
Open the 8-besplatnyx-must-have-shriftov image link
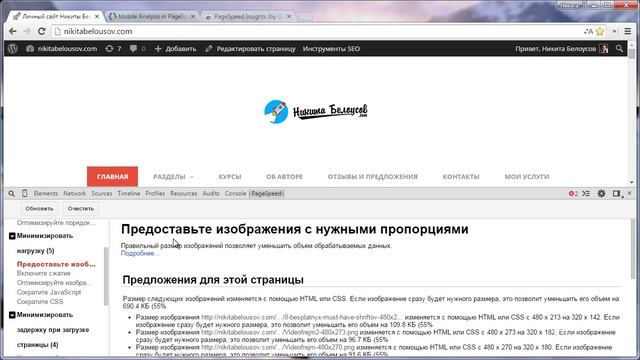pos(301,317)
